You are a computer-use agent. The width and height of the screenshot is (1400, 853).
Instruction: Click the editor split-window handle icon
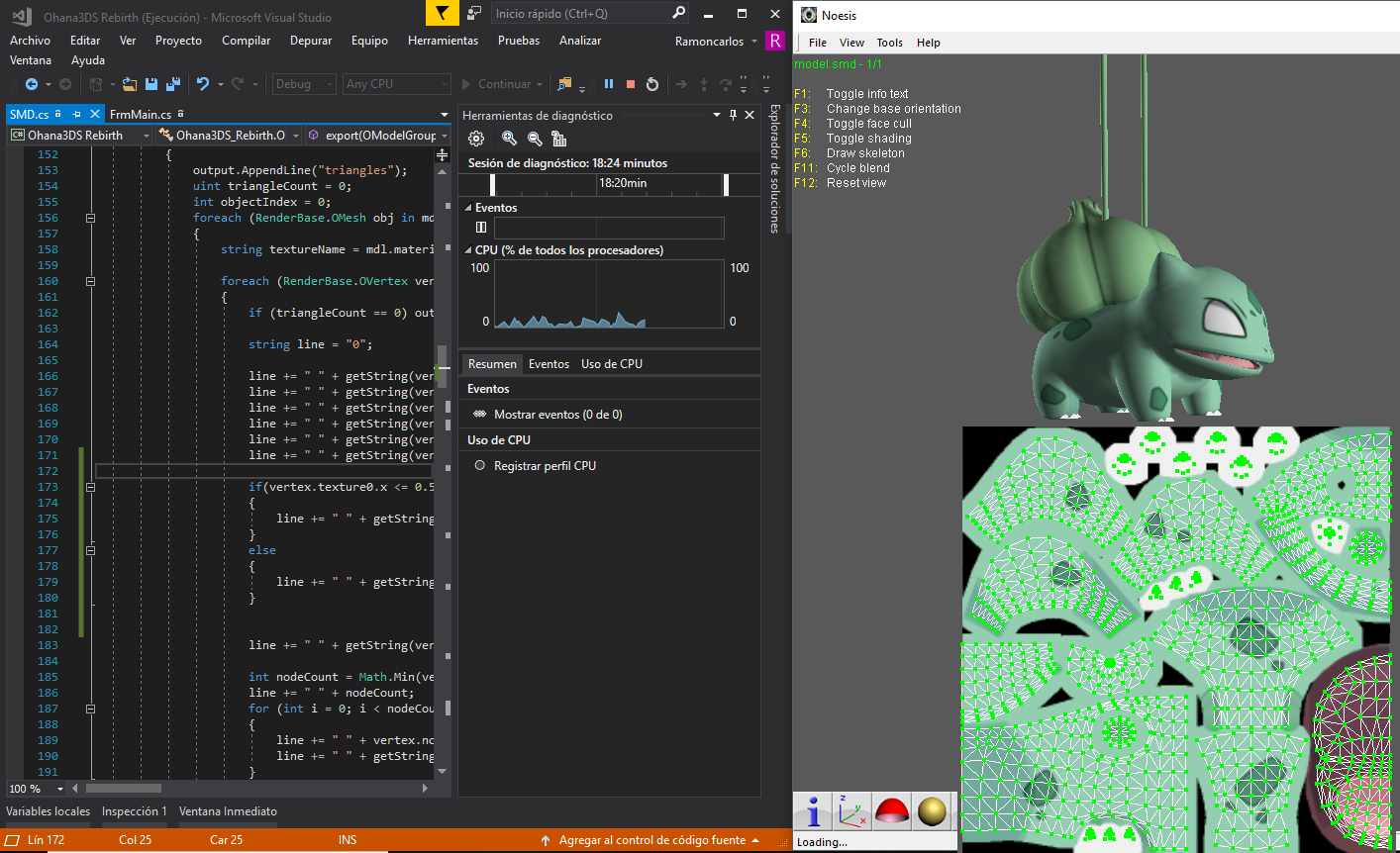pos(442,154)
